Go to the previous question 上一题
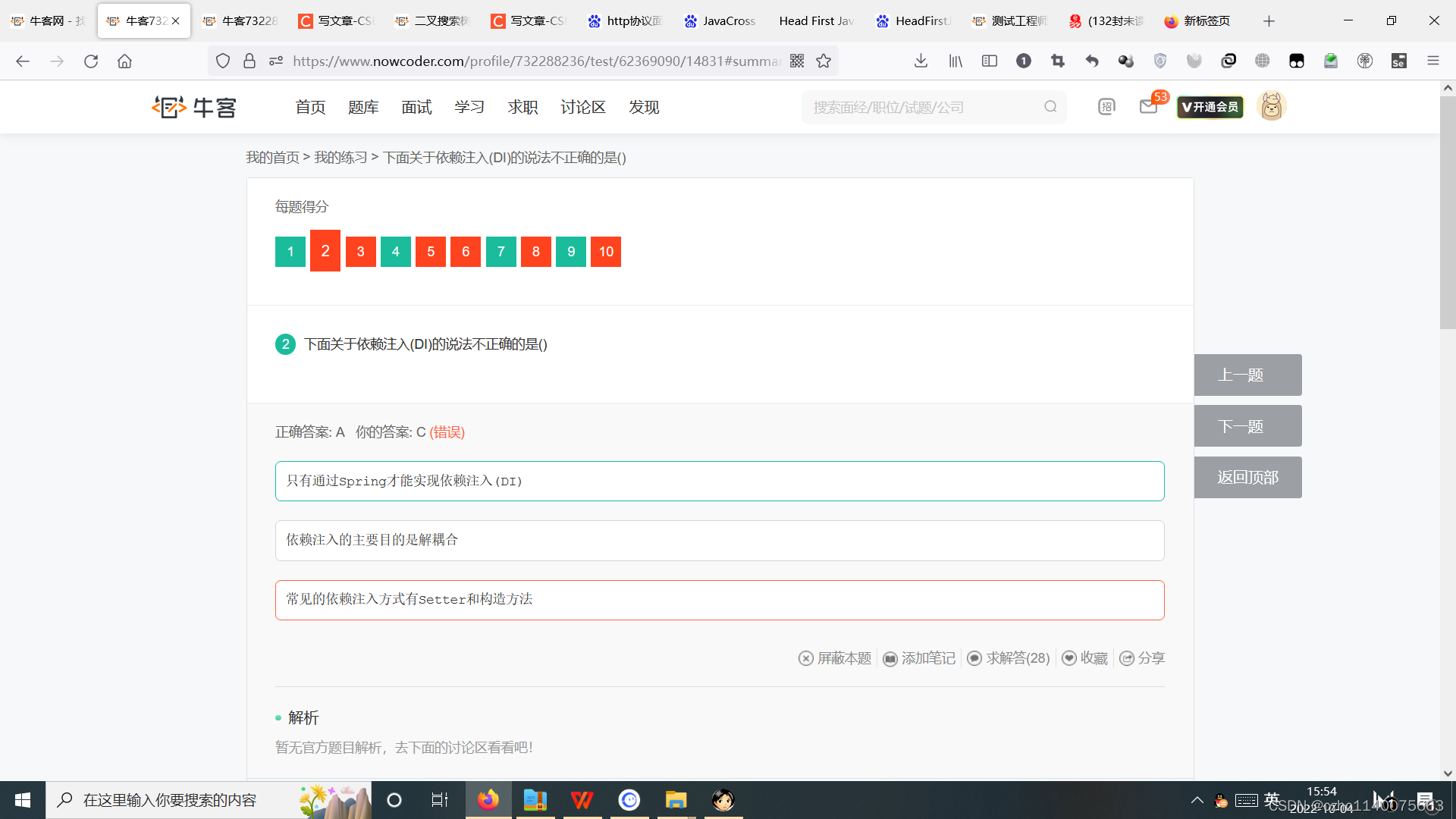Viewport: 1456px width, 819px height. pyautogui.click(x=1247, y=375)
